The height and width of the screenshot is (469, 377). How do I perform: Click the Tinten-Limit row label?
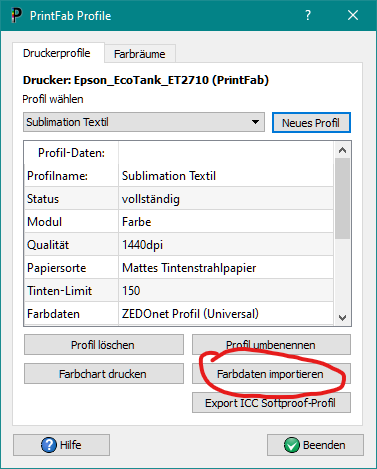[x=71, y=291]
